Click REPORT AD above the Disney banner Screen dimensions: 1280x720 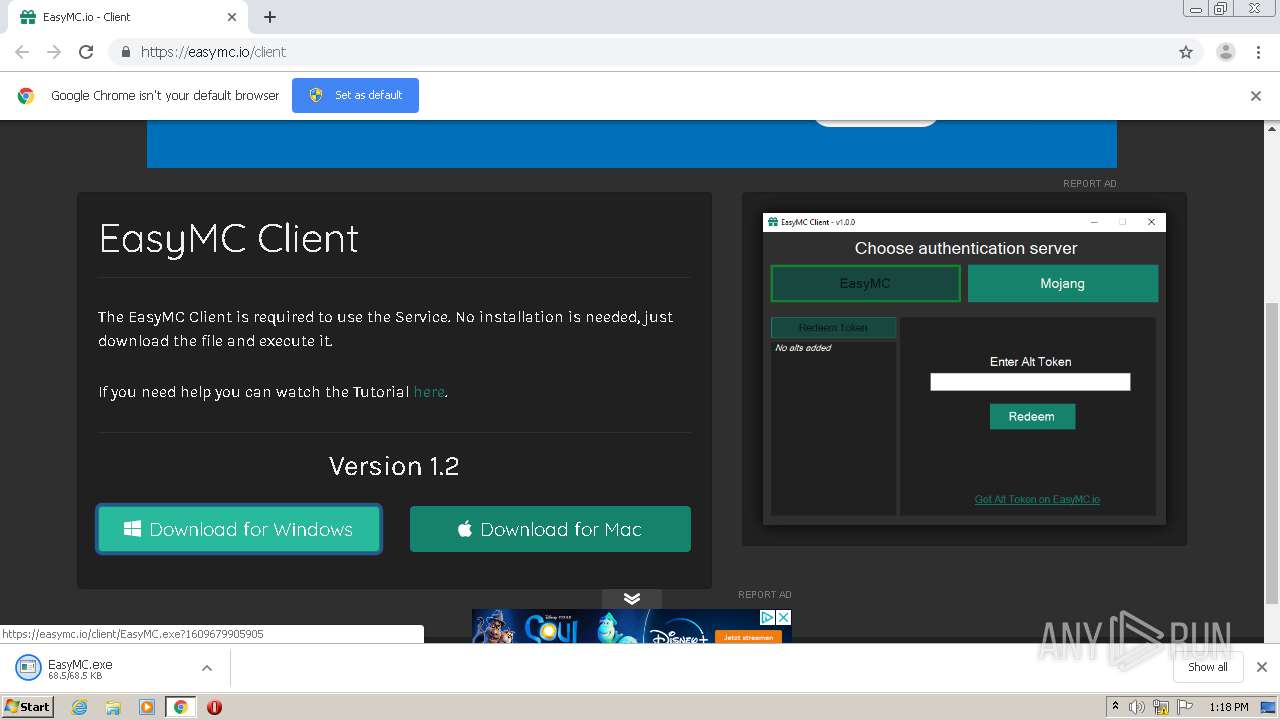click(765, 595)
